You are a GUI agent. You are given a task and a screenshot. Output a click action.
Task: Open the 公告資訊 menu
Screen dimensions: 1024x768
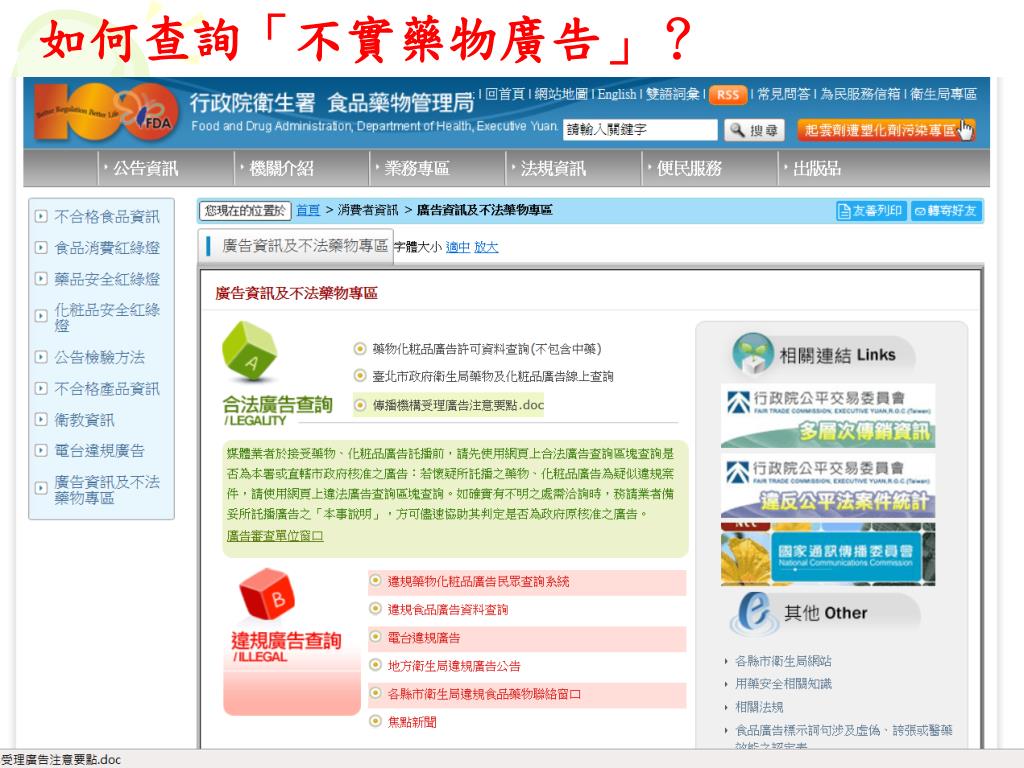coord(145,169)
